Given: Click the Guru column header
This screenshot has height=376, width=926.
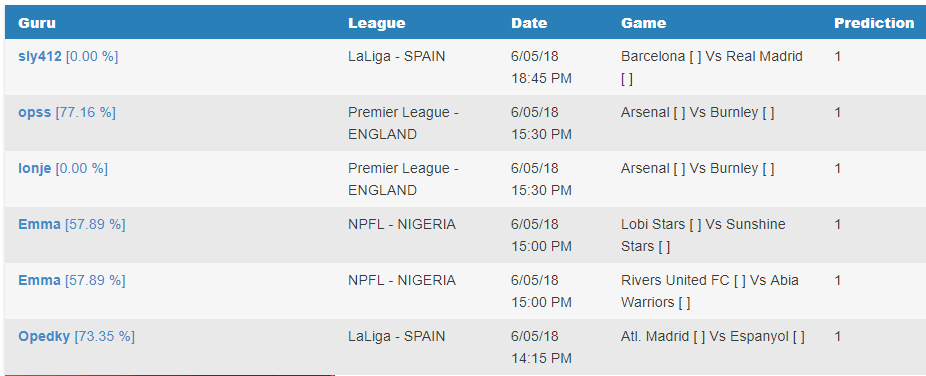Looking at the screenshot, I should point(37,23).
